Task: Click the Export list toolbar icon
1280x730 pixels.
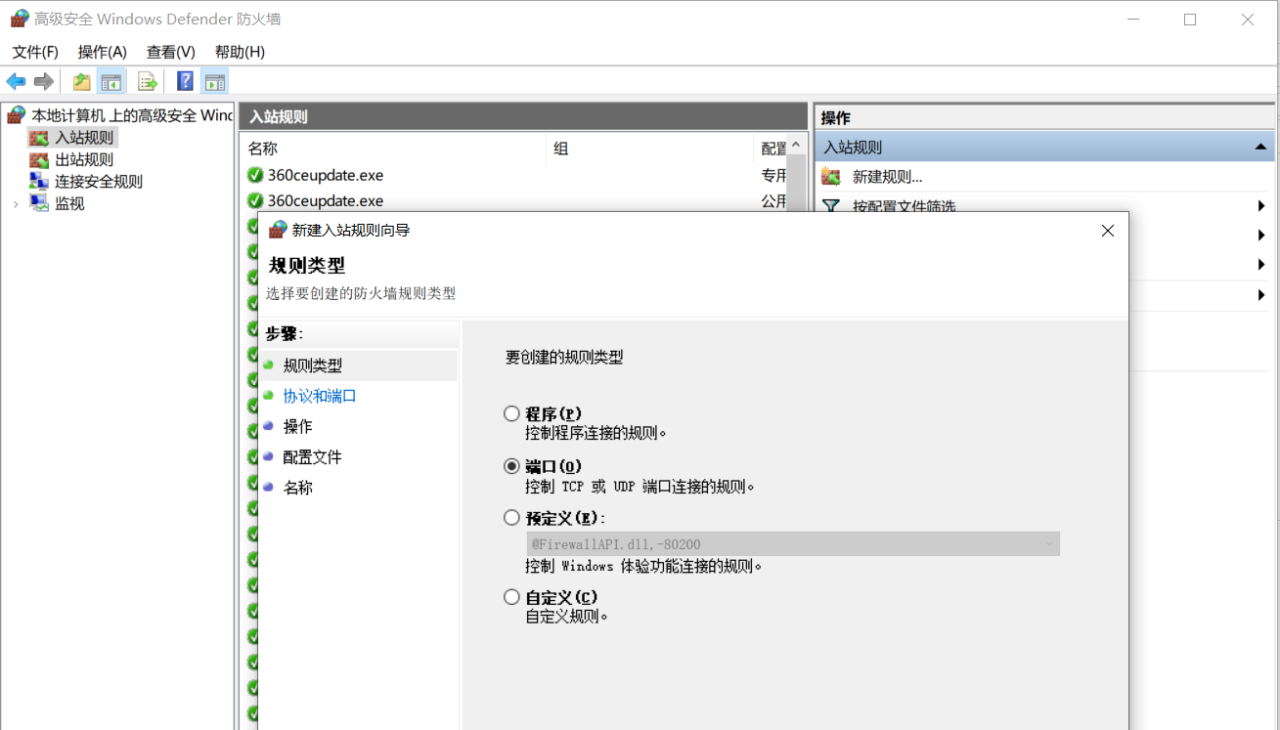Action: 148,82
